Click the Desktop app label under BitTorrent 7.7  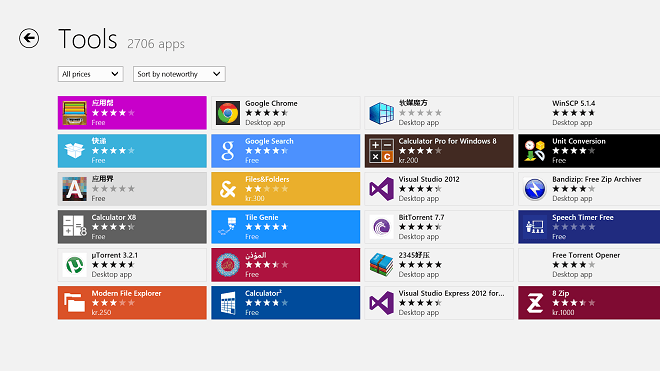pyautogui.click(x=419, y=237)
